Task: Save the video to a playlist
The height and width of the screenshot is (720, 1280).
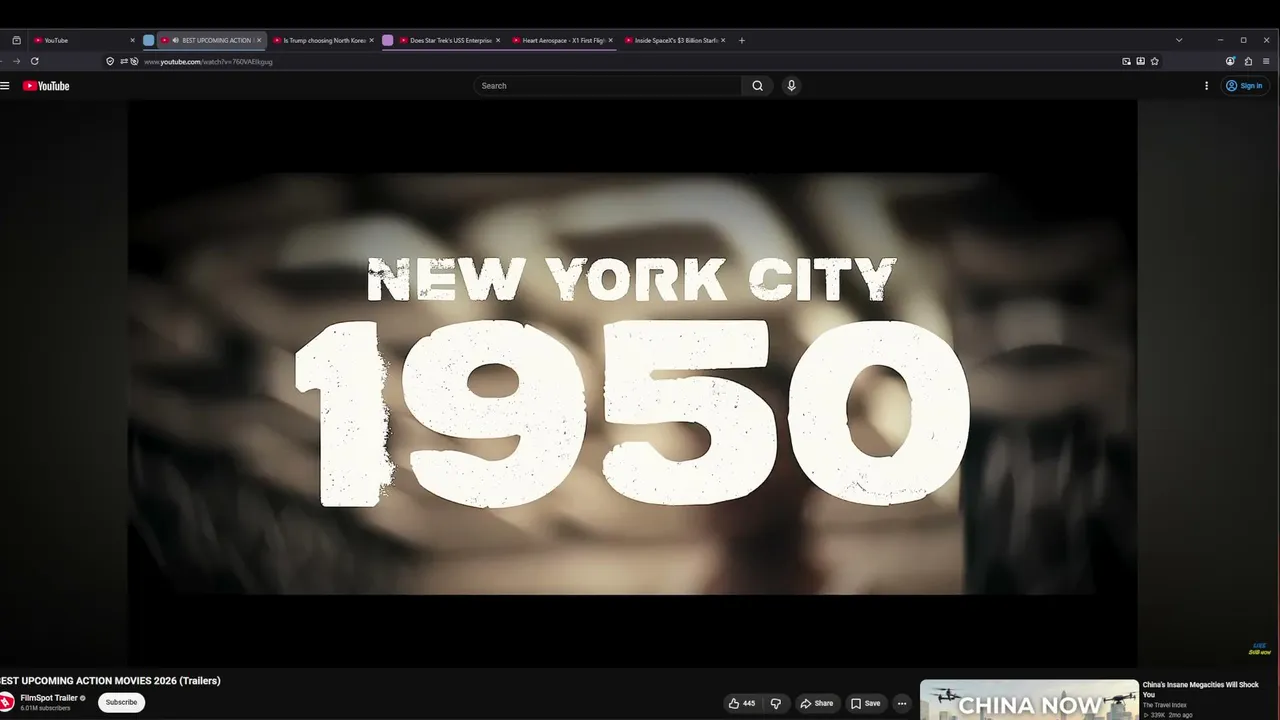Action: coord(866,703)
